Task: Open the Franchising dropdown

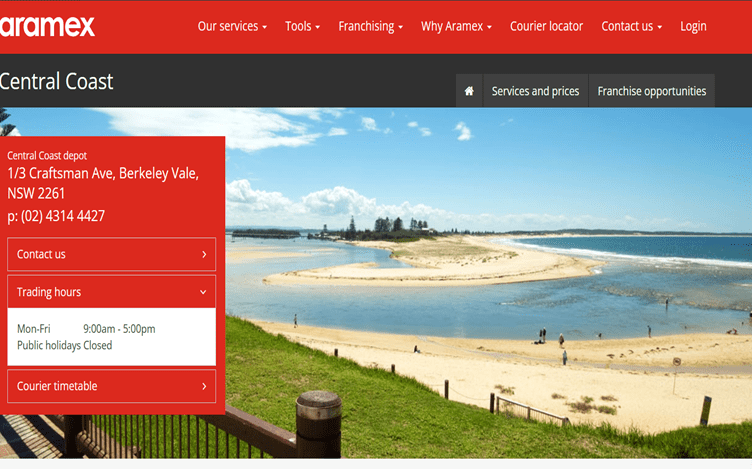Action: [370, 26]
